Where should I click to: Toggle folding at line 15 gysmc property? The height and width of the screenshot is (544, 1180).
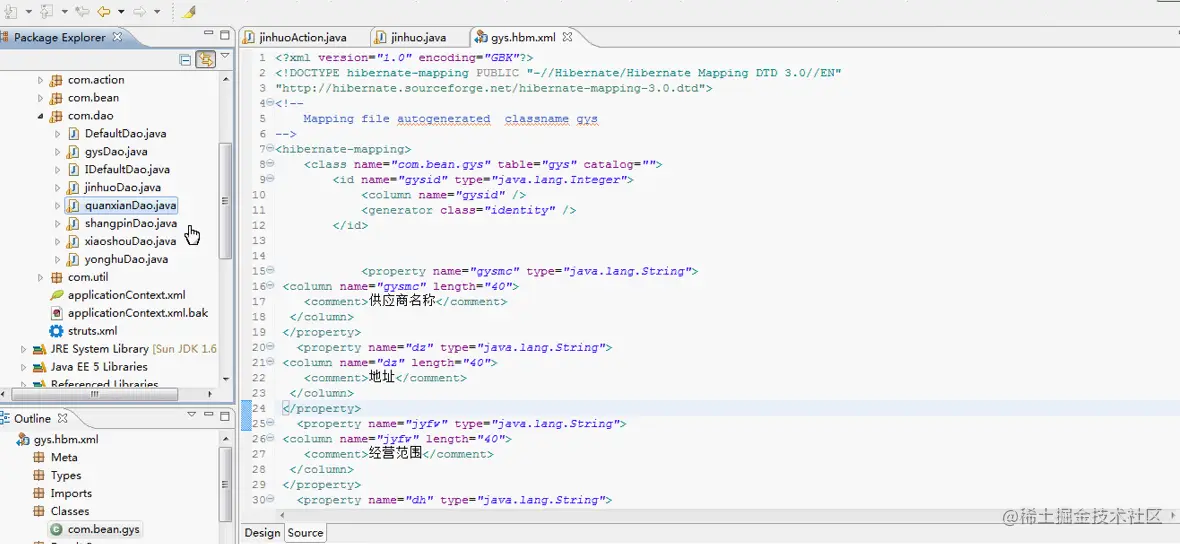[269, 271]
